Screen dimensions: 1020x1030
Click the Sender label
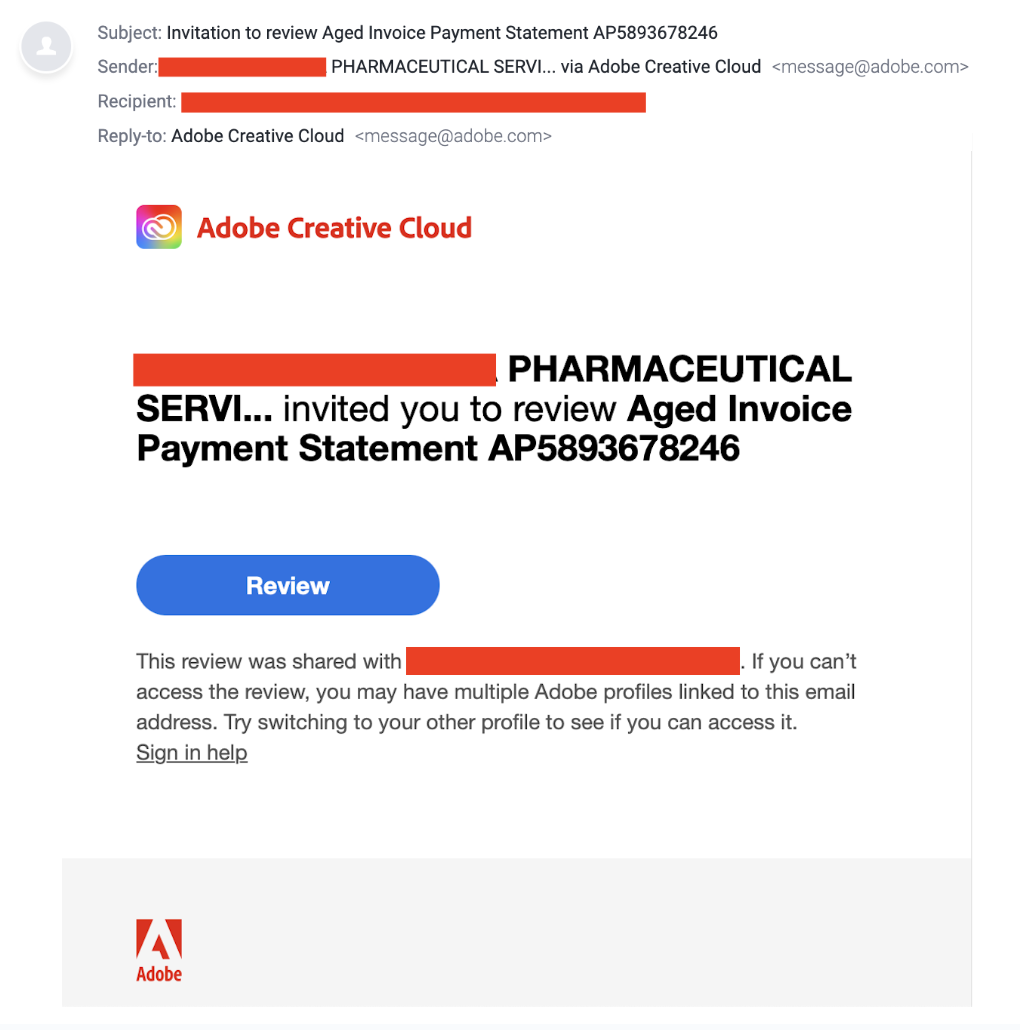[127, 67]
